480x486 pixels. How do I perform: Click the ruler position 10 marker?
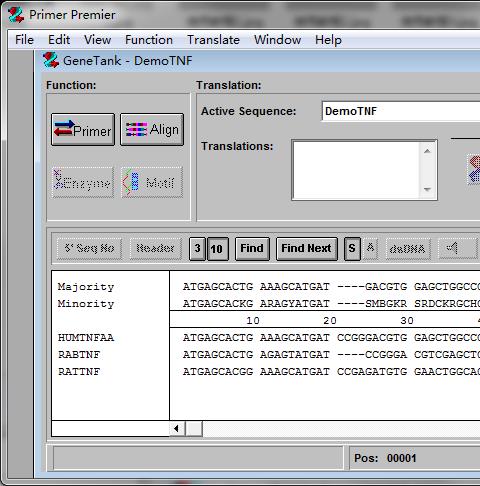click(x=253, y=321)
